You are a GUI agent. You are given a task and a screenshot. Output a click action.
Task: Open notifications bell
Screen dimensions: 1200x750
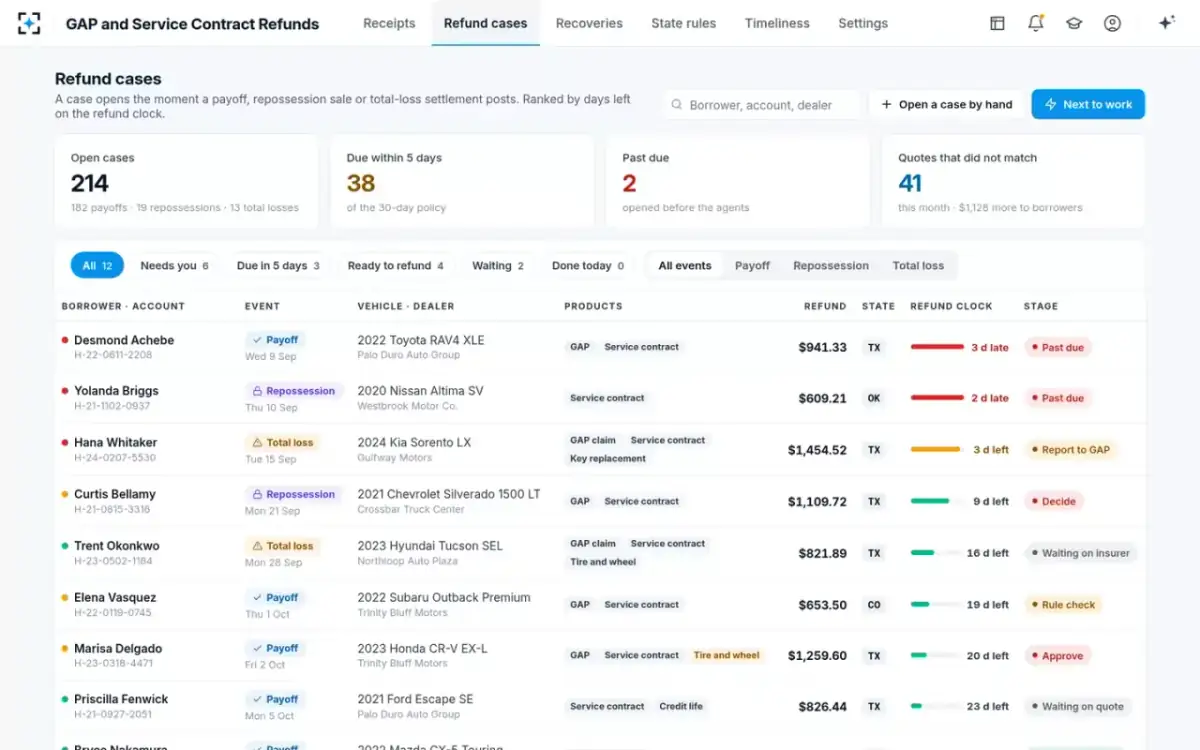coord(1036,23)
